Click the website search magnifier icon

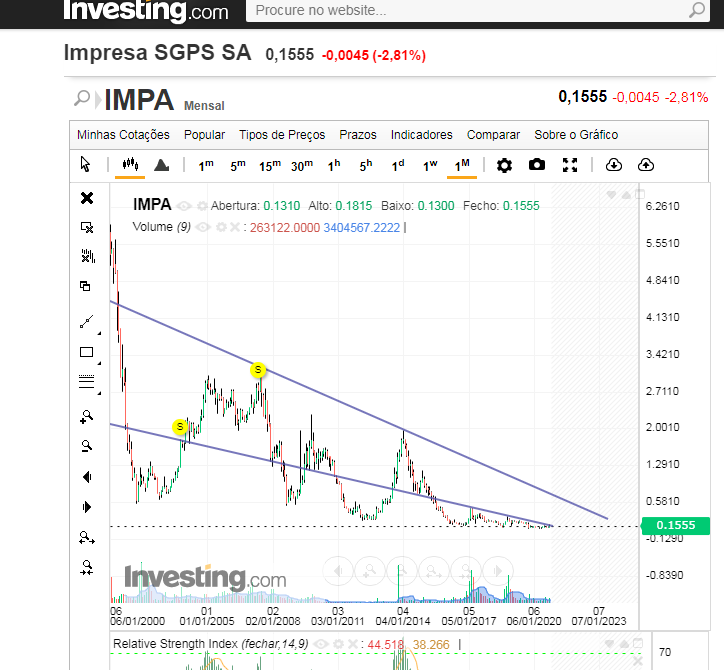point(697,10)
